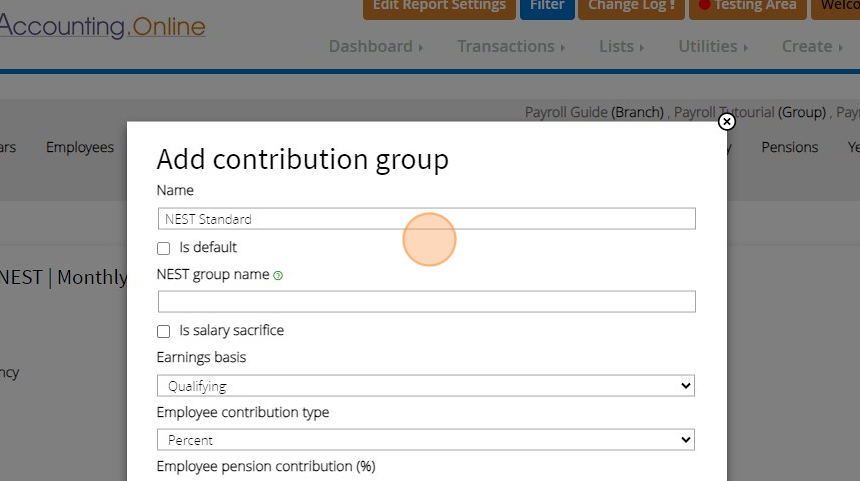Open the Earnings basis dropdown
860x481 pixels.
click(425, 386)
